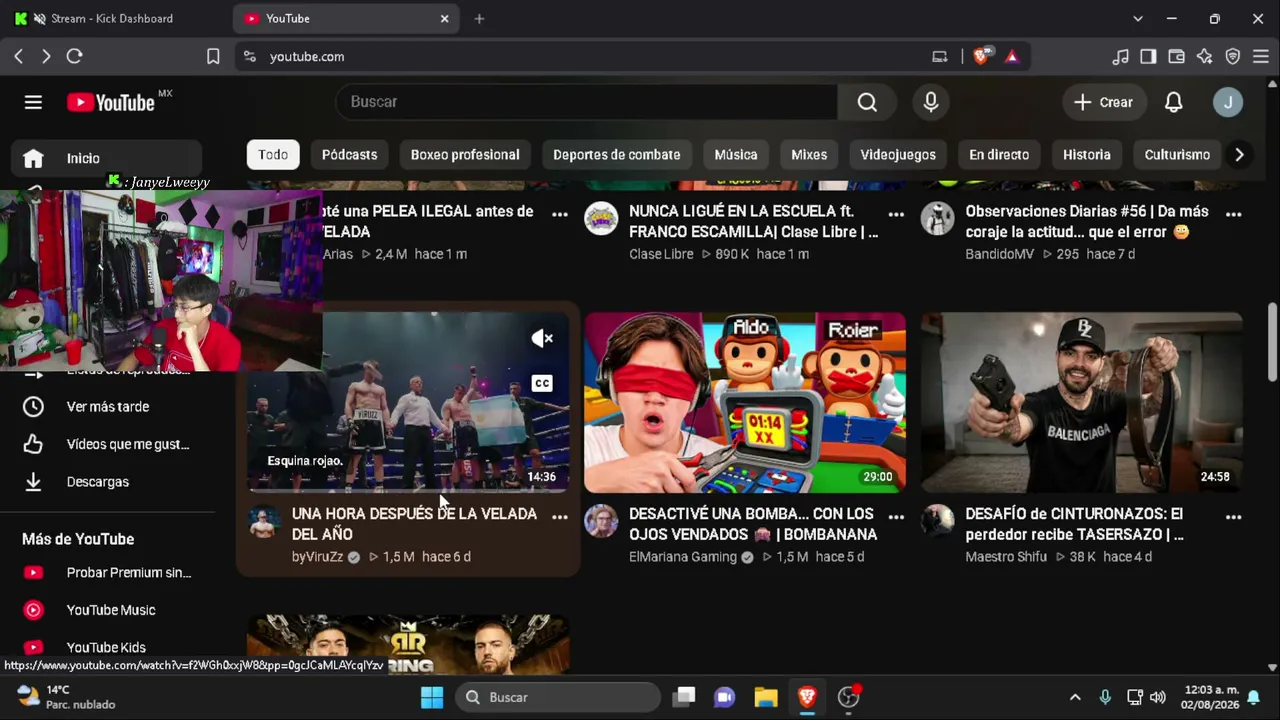
Task: Go to Inicio in the sidebar
Action: 106,158
